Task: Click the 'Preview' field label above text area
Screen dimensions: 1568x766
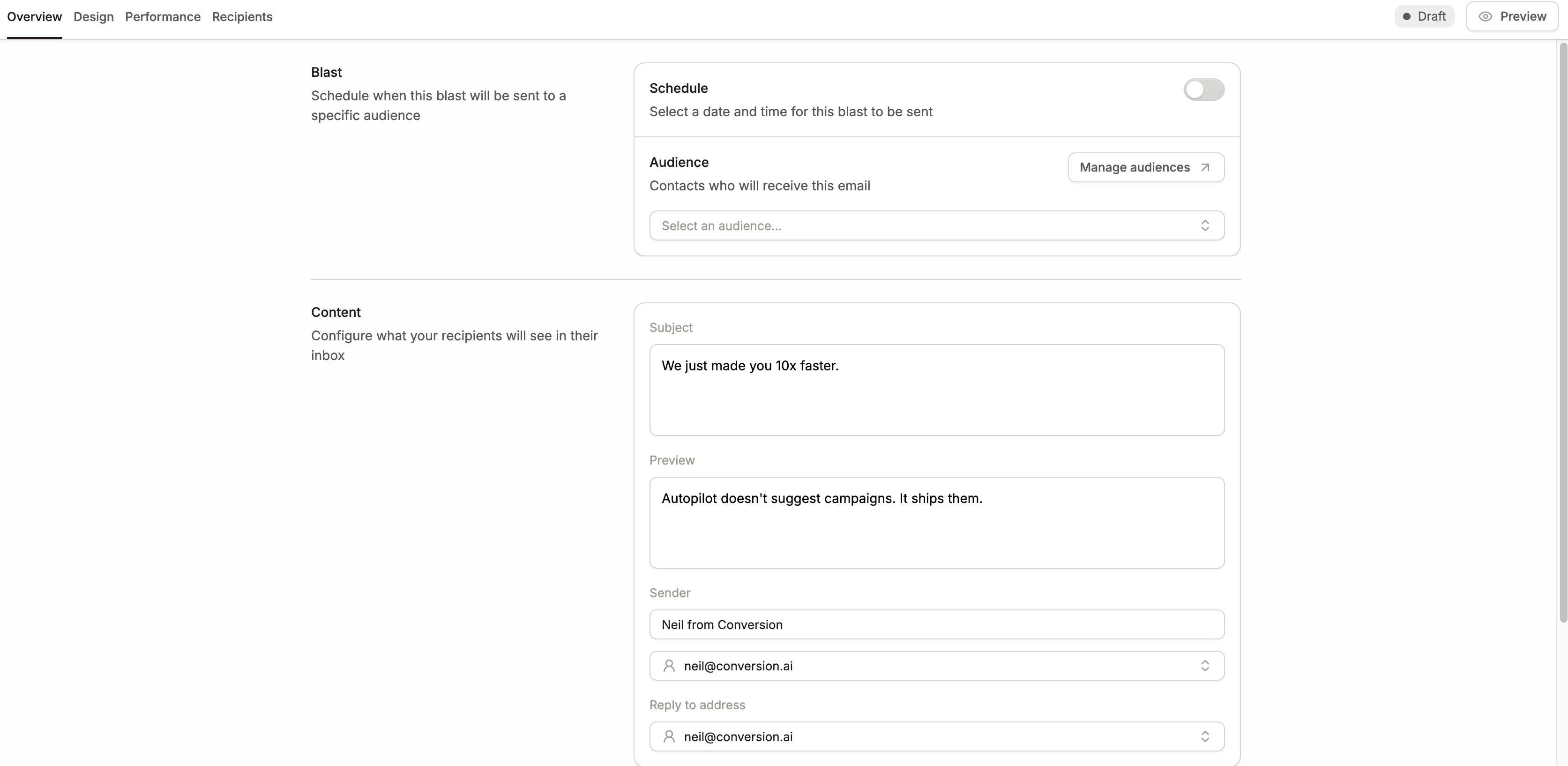Action: coord(672,460)
